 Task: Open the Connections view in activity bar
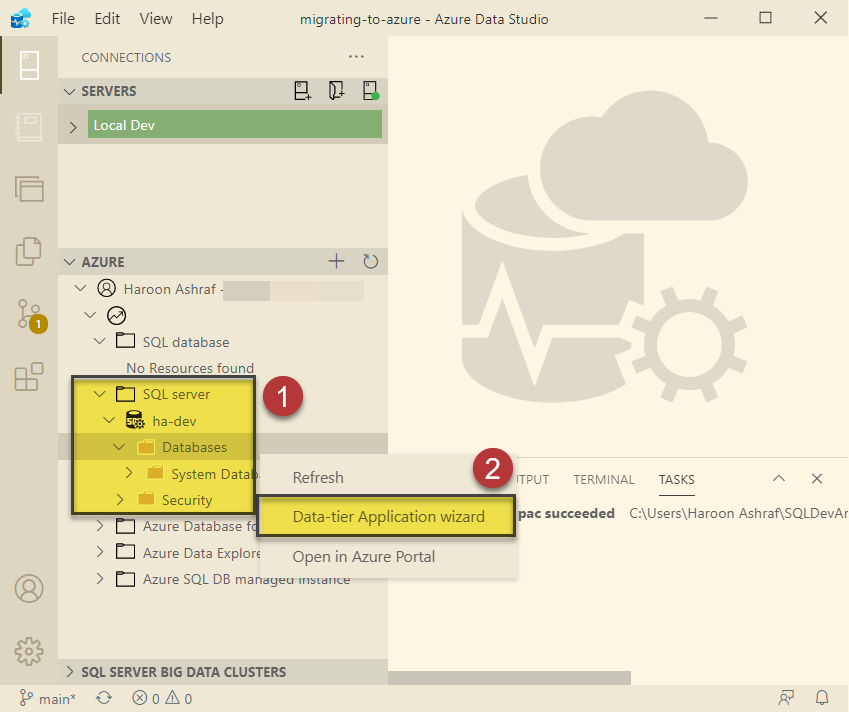tap(29, 65)
